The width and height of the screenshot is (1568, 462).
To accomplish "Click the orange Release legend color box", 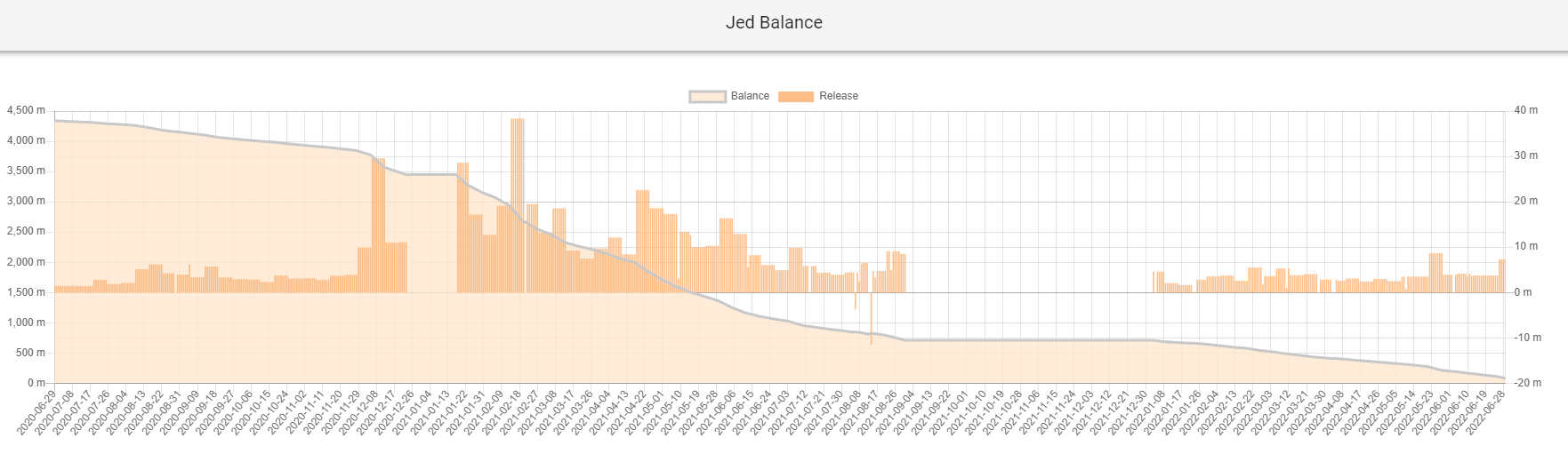I will point(796,96).
